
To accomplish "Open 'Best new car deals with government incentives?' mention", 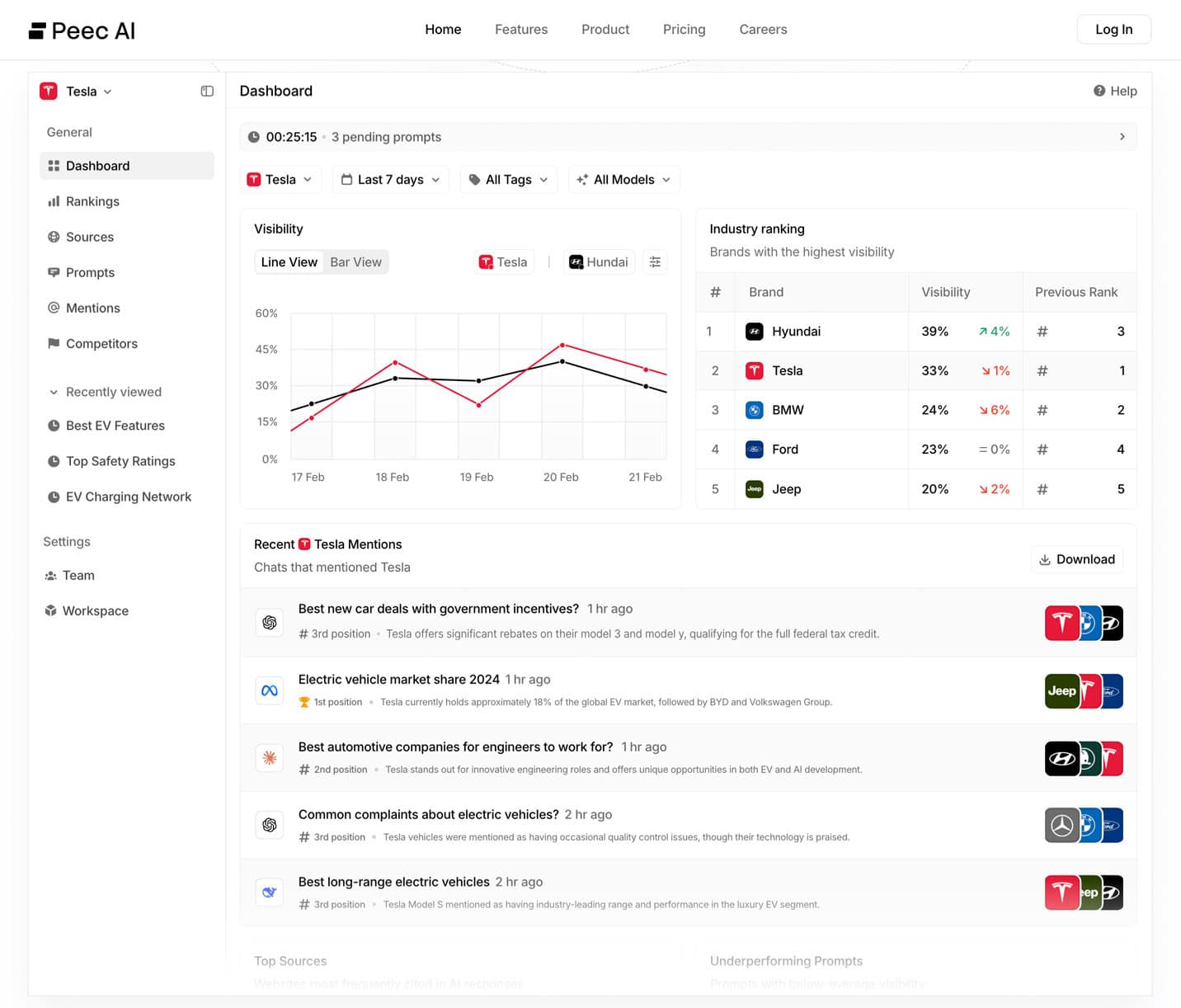I will point(688,623).
